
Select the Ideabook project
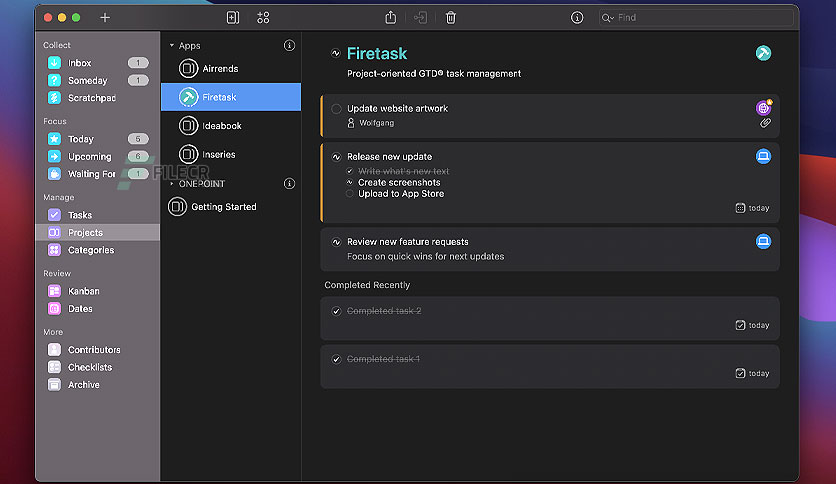[x=231, y=126]
